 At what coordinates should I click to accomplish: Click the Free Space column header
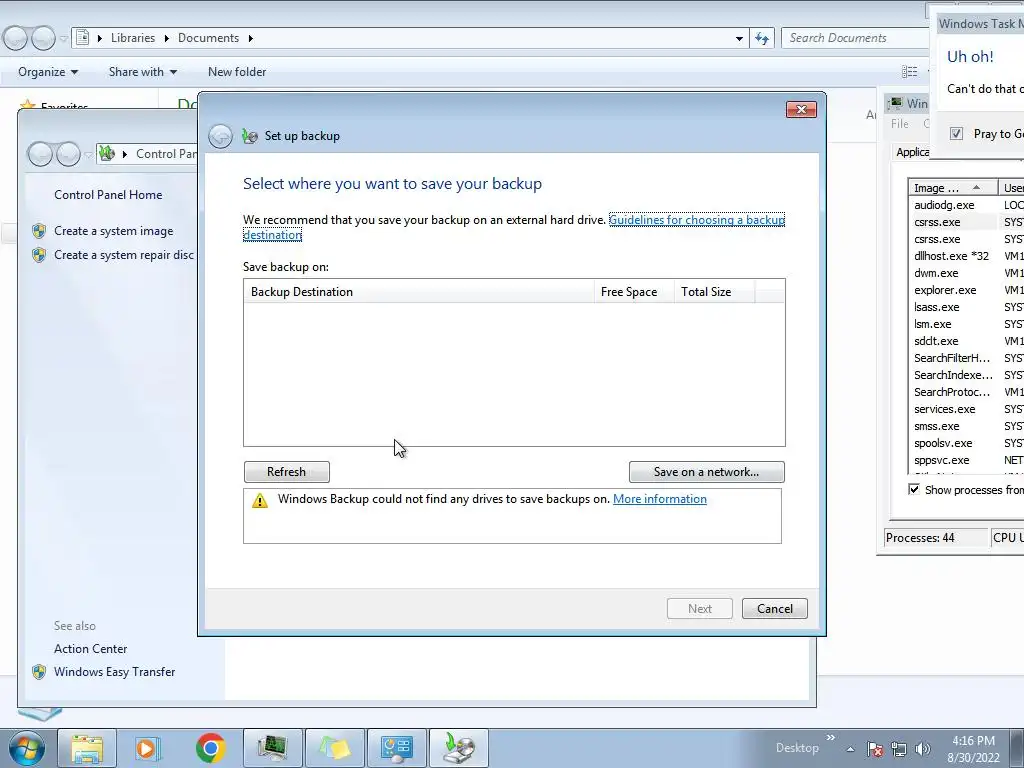coord(634,292)
